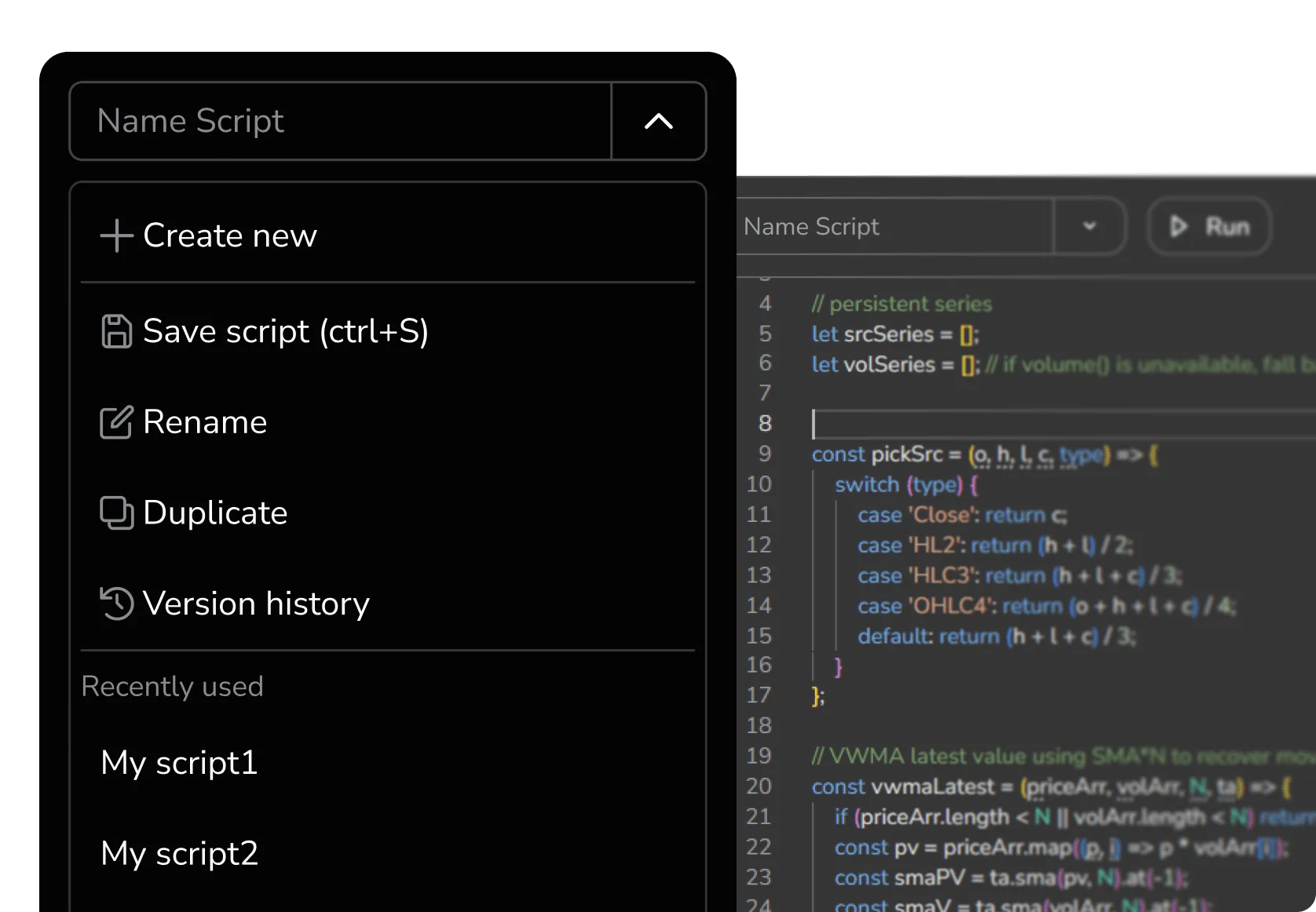Click line number 12 in the gutter
This screenshot has height=912, width=1316.
(x=759, y=545)
